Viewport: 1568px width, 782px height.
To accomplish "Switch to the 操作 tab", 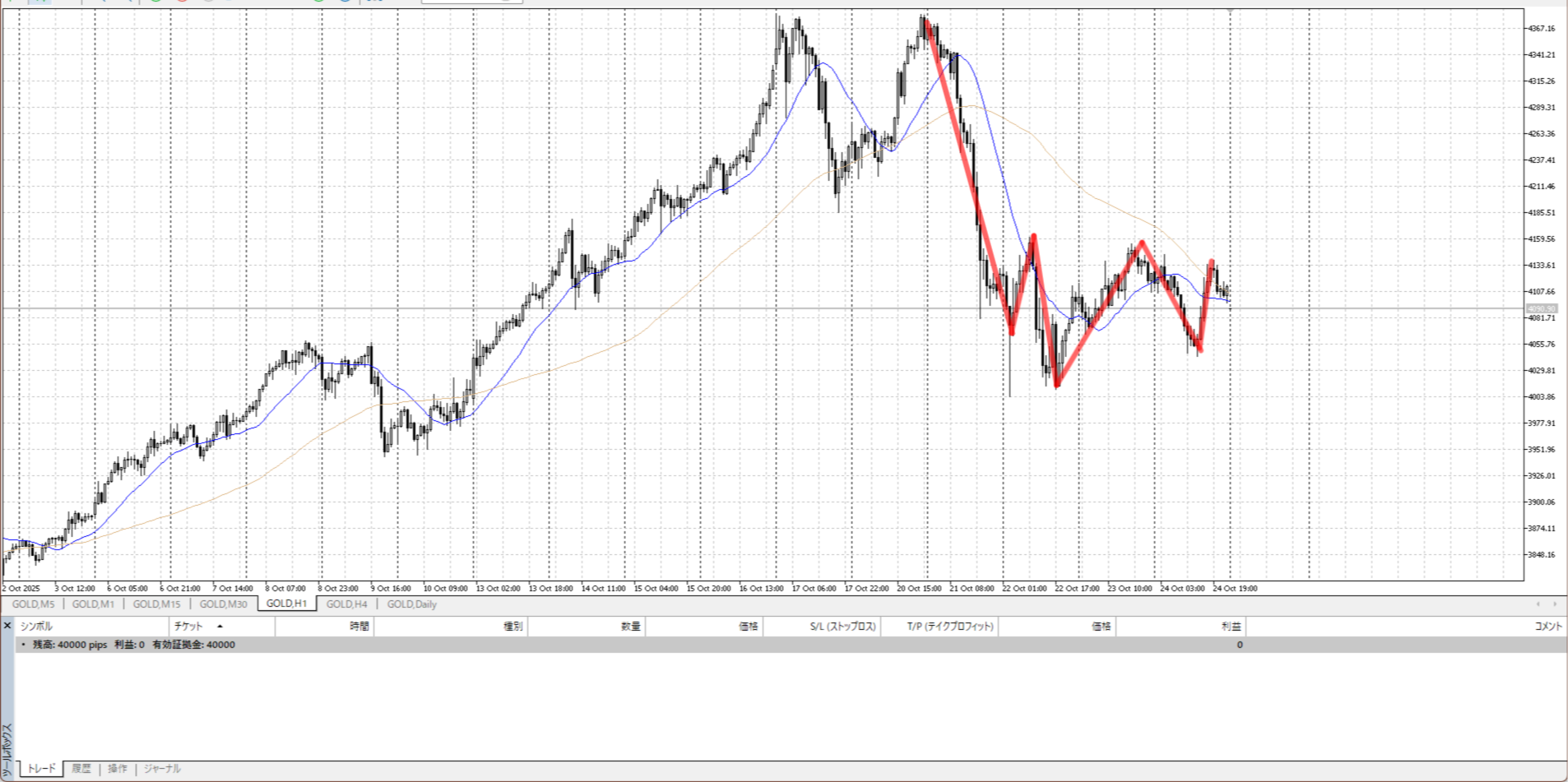I will click(118, 769).
